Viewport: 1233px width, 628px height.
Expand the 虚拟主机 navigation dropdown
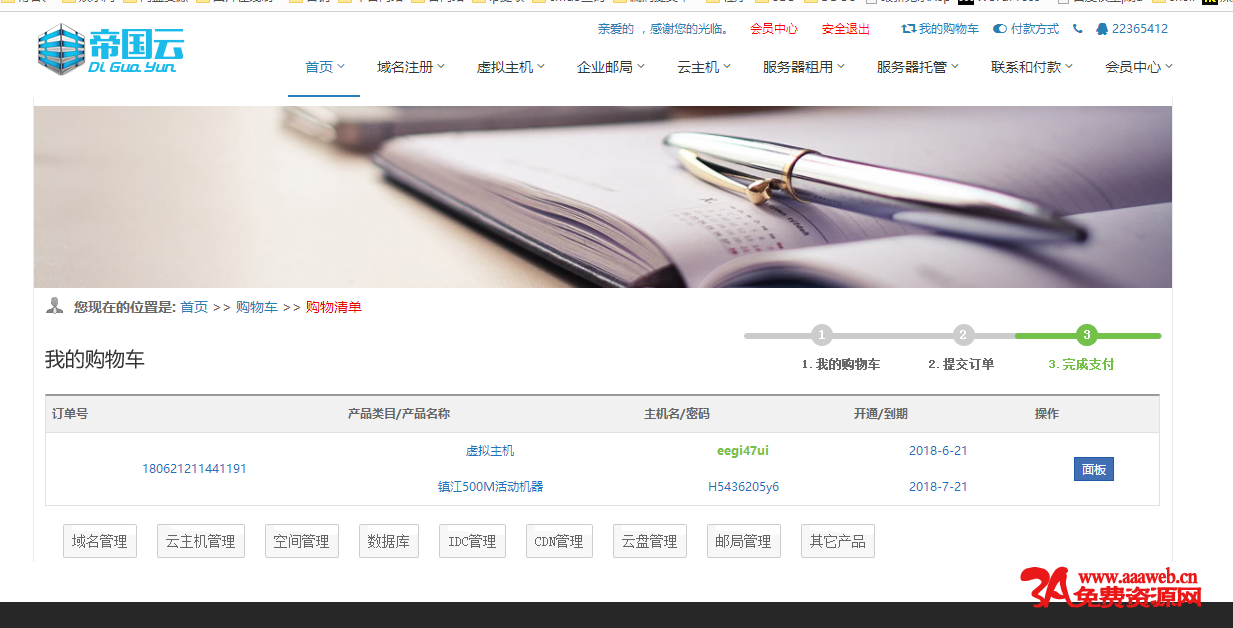(510, 67)
